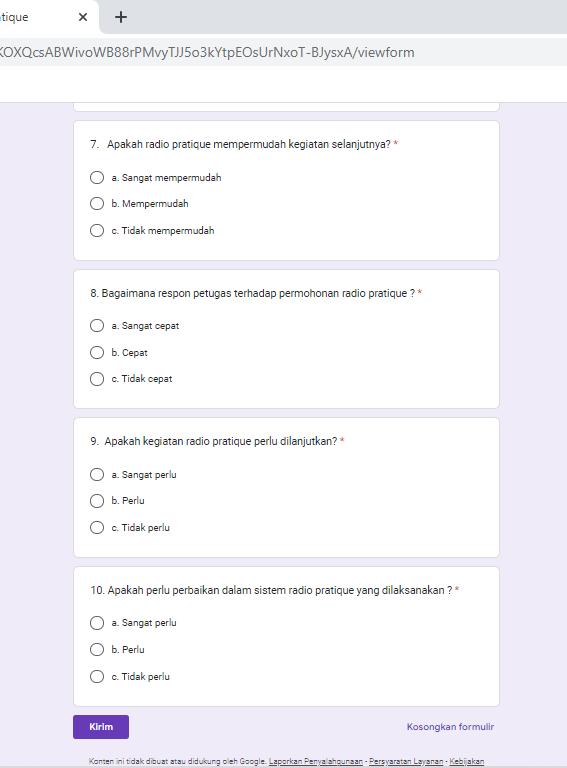Viewport: 567px width, 768px height.
Task: Pick 'Sangat cepat' for question 8
Action: (97, 326)
